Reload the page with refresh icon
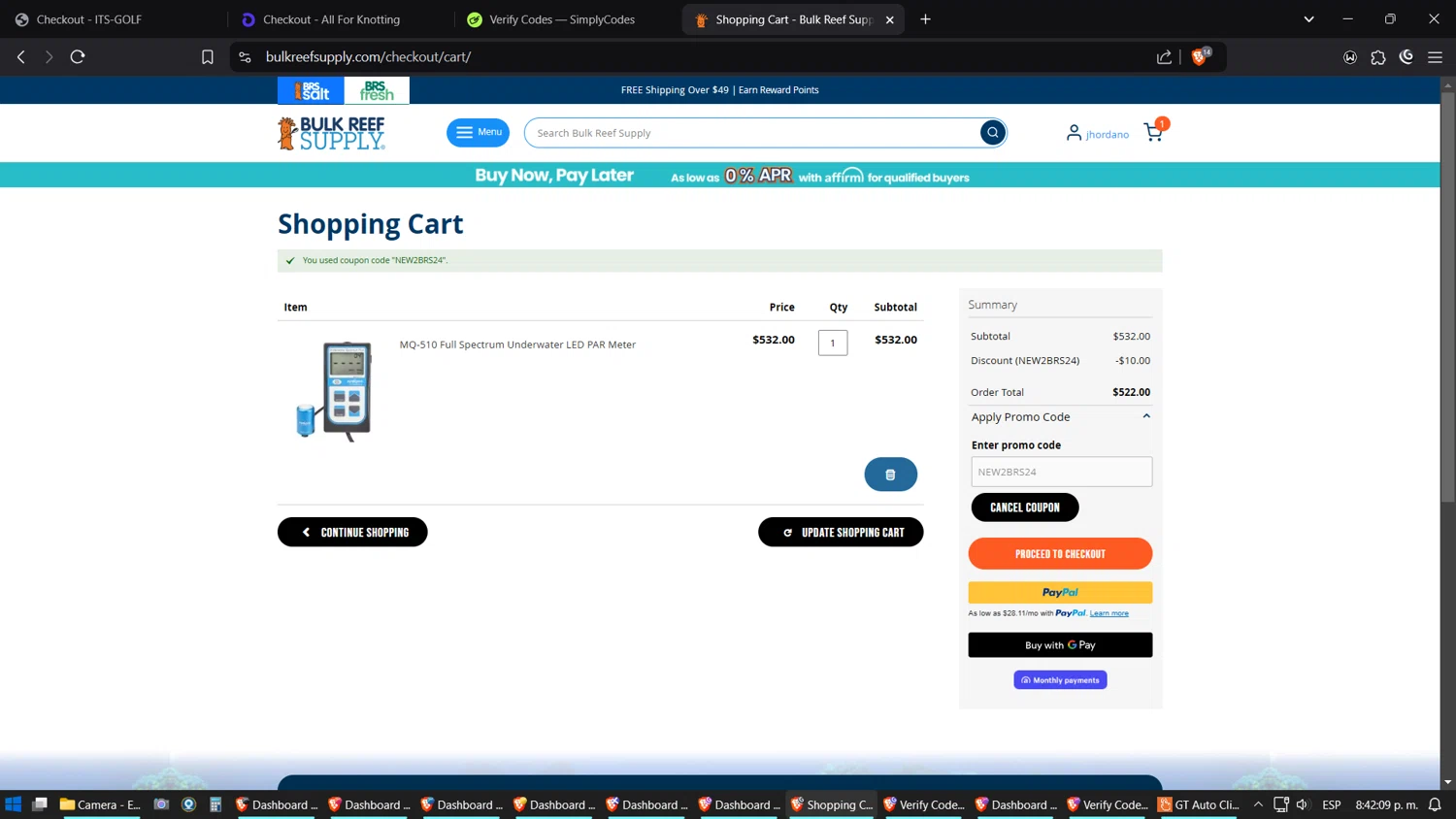1456x819 pixels. coord(78,57)
